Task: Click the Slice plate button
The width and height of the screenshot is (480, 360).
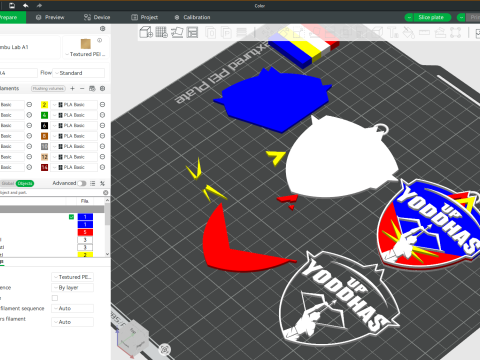Action: (x=432, y=17)
